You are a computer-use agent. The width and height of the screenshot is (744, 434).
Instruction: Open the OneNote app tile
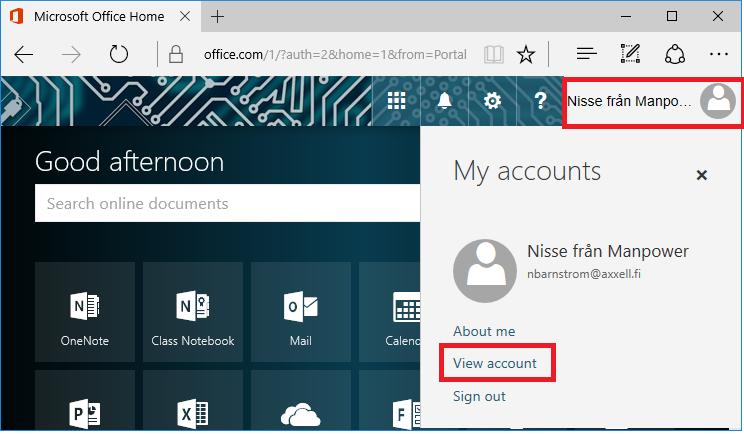pyautogui.click(x=85, y=312)
